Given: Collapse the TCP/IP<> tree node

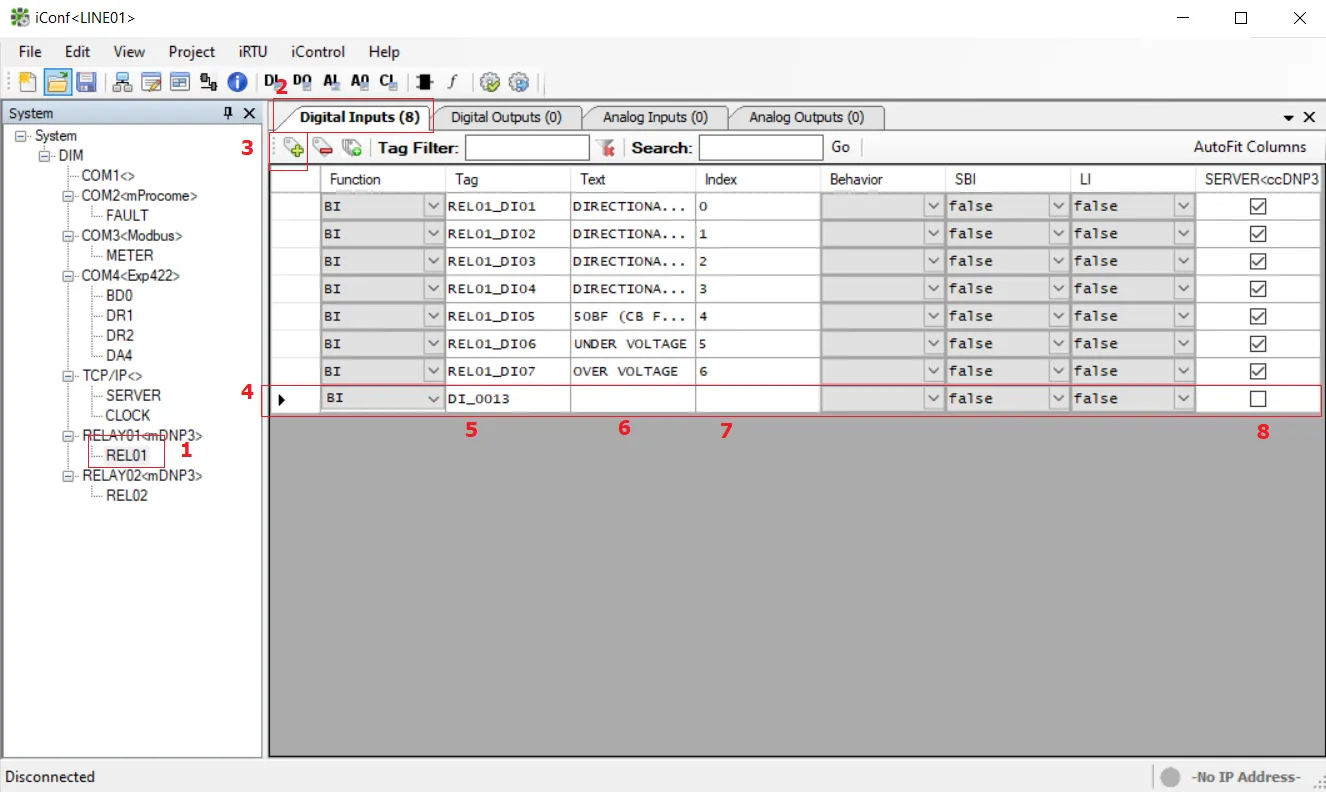Looking at the screenshot, I should click(x=68, y=376).
